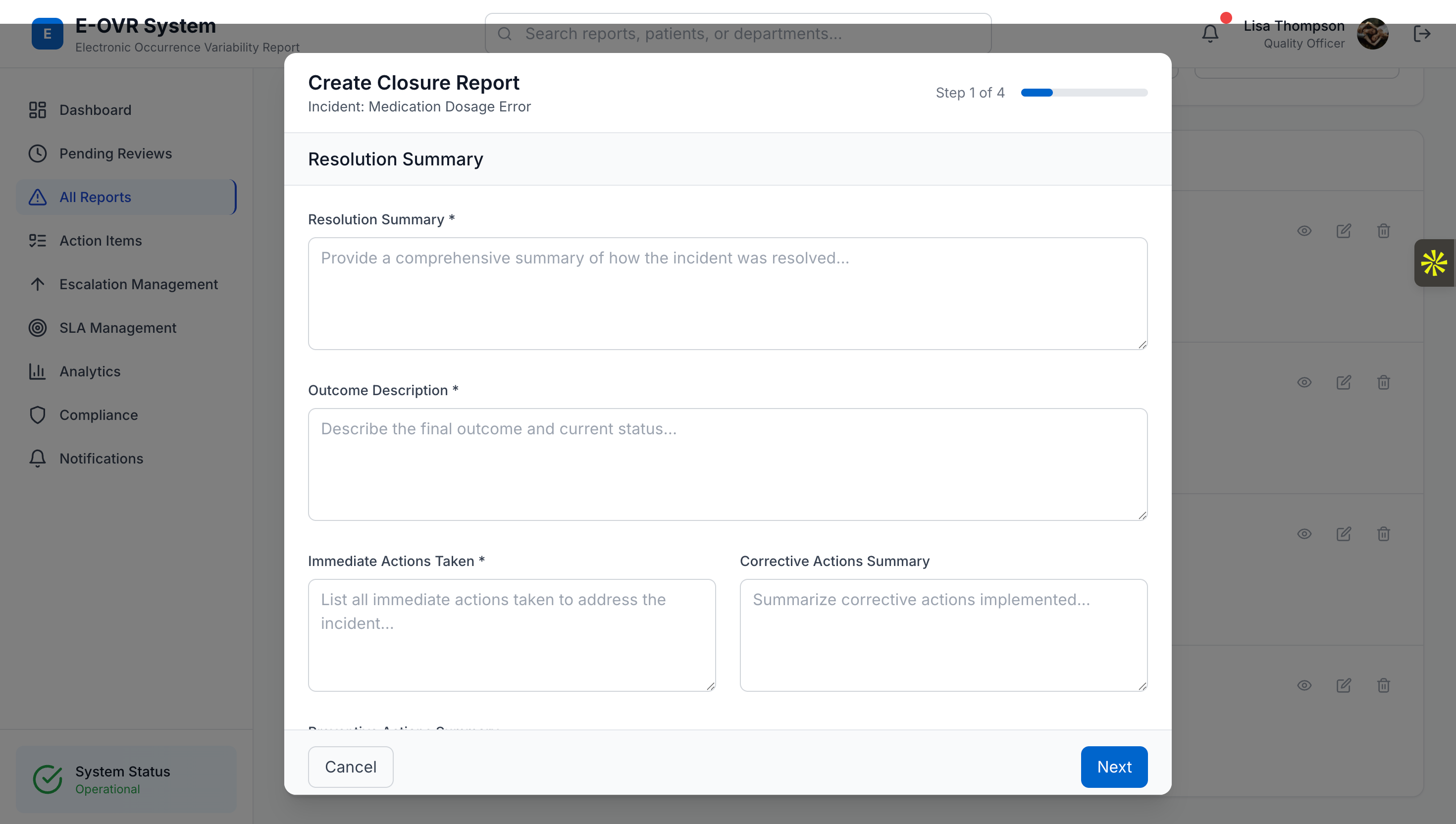
Task: Click the notification bell icon
Action: click(x=1210, y=33)
